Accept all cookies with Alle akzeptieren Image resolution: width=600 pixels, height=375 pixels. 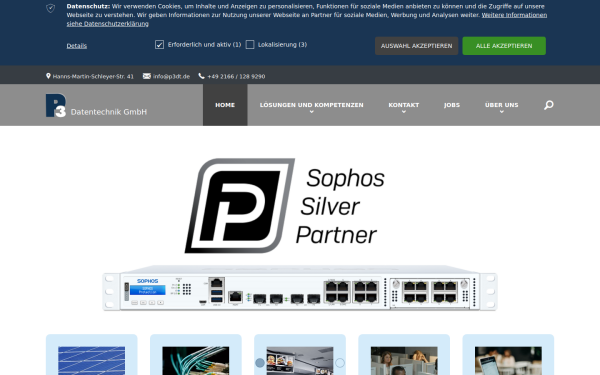tap(504, 46)
